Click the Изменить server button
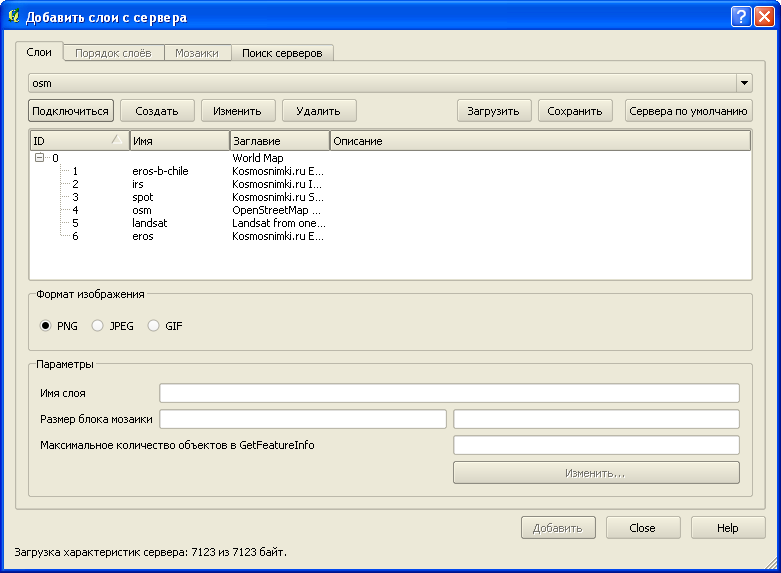 [x=238, y=111]
